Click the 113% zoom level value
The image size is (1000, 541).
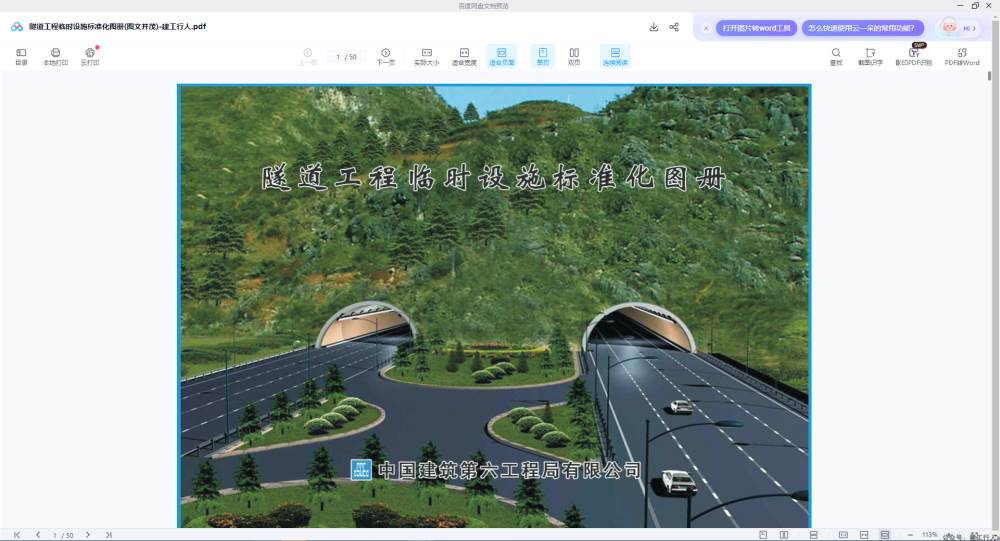[x=929, y=535]
